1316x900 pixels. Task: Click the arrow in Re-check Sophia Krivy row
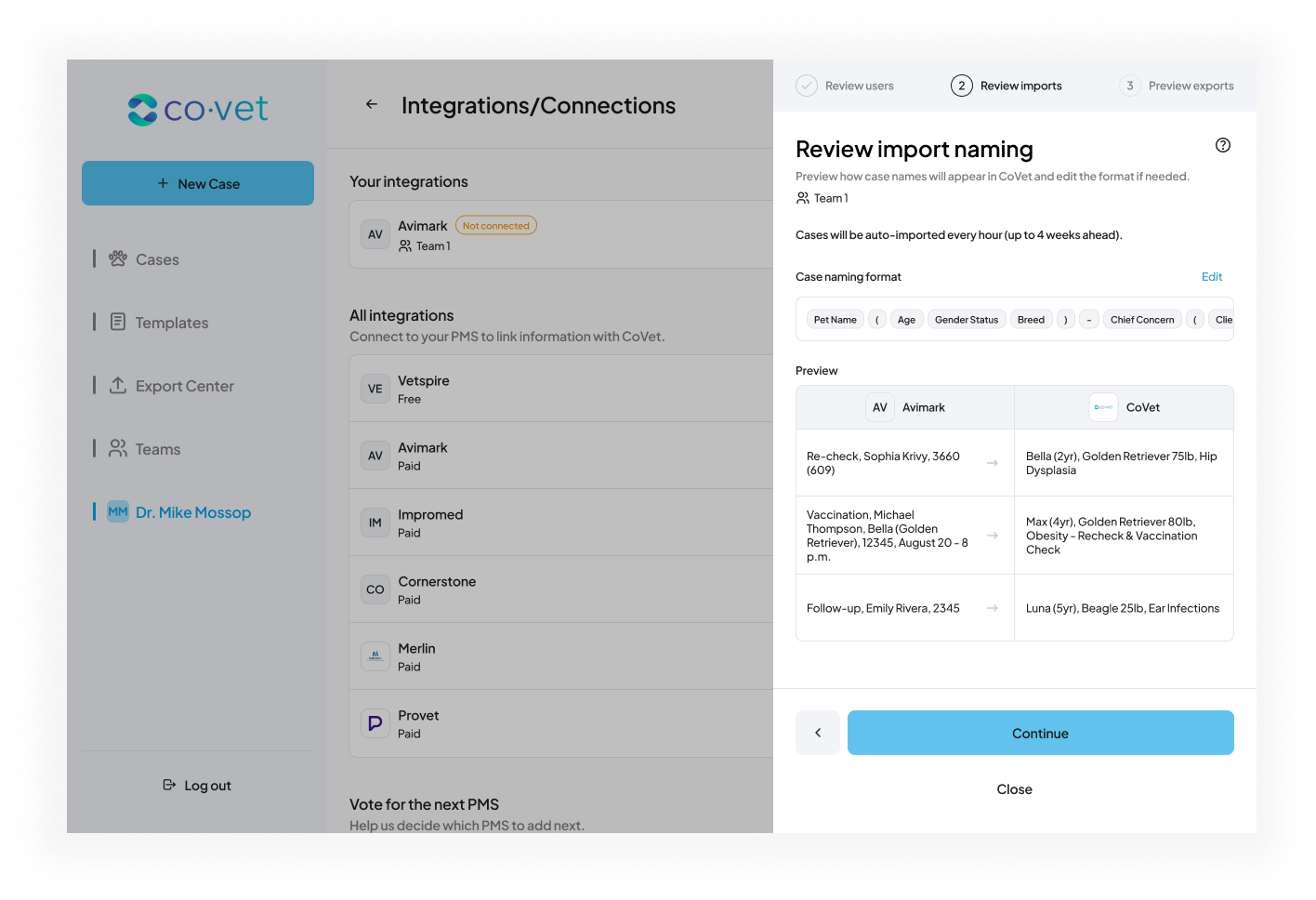[993, 463]
